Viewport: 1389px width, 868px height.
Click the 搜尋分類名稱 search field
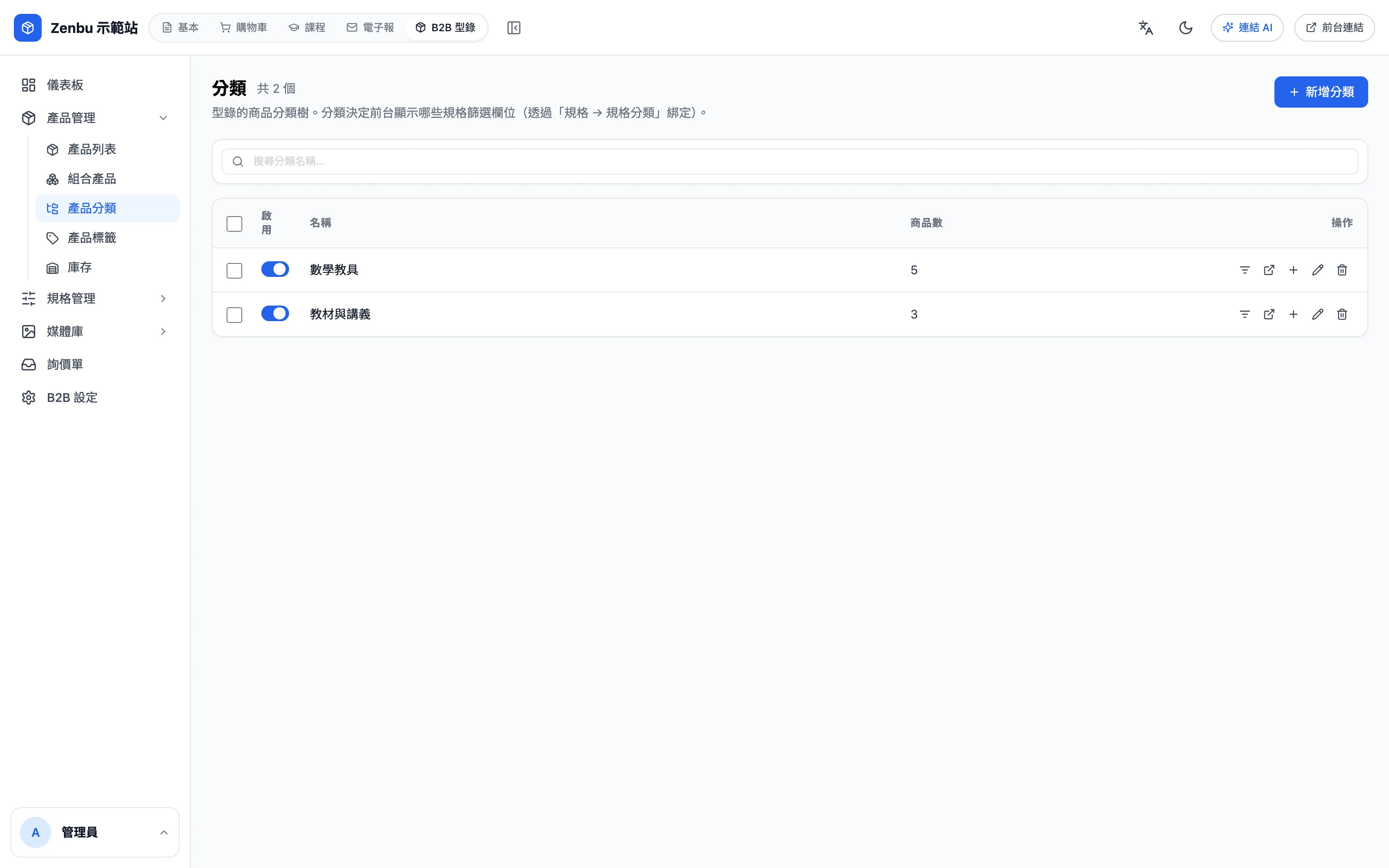pyautogui.click(x=790, y=161)
